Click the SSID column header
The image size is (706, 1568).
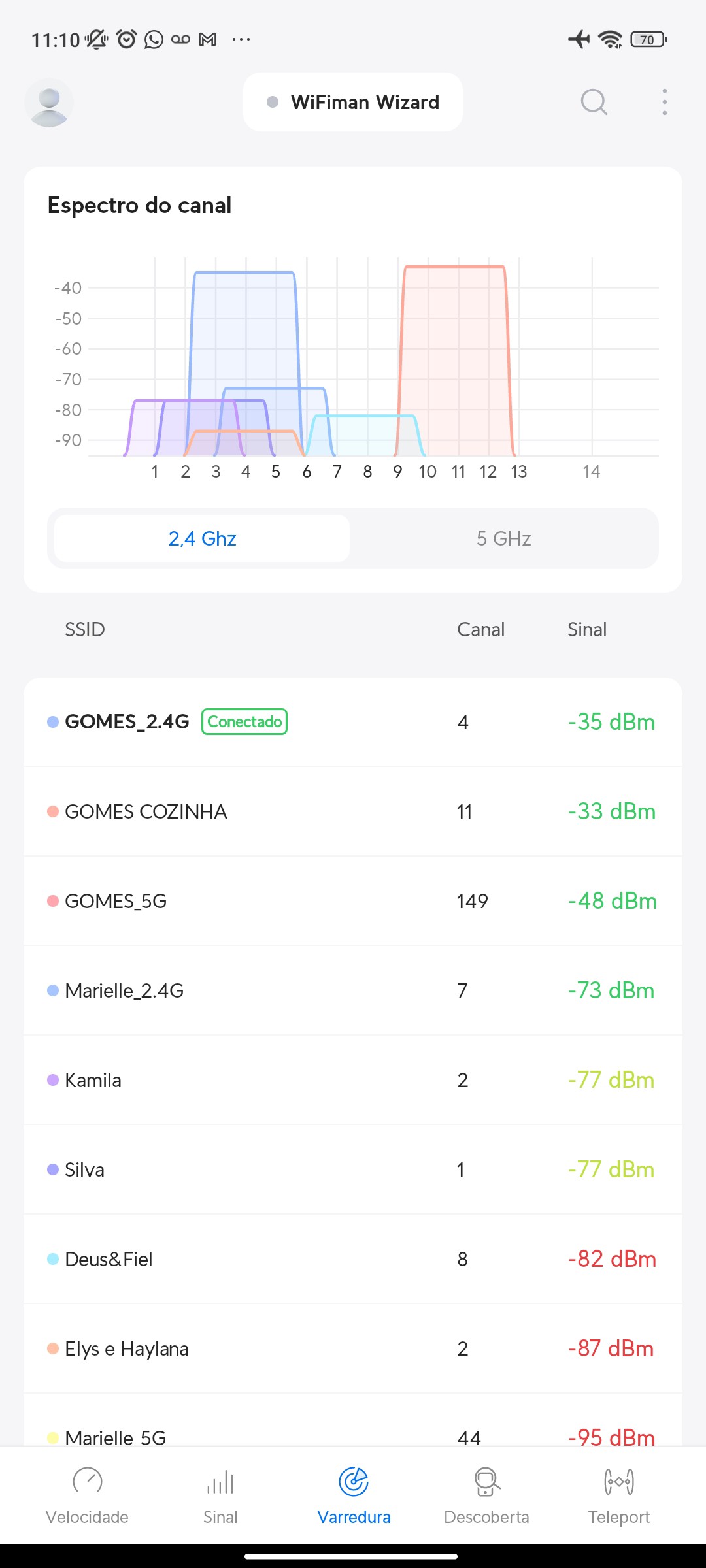tap(85, 629)
